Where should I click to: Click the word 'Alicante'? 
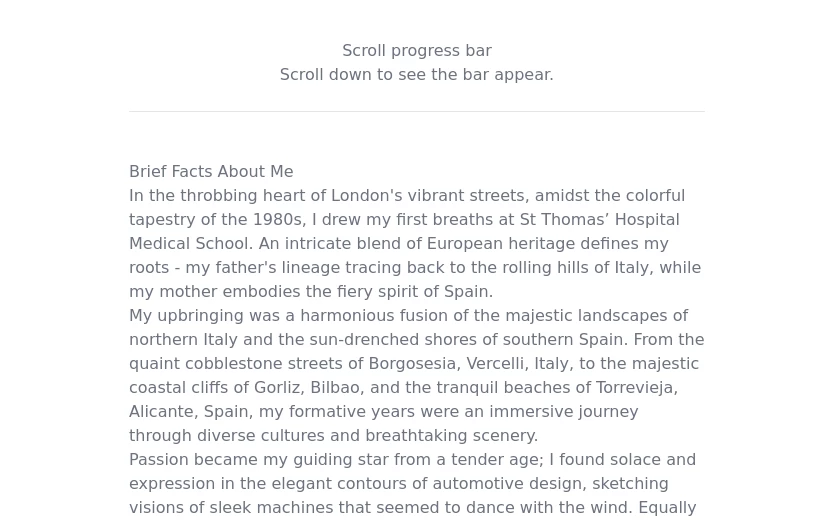(x=161, y=411)
